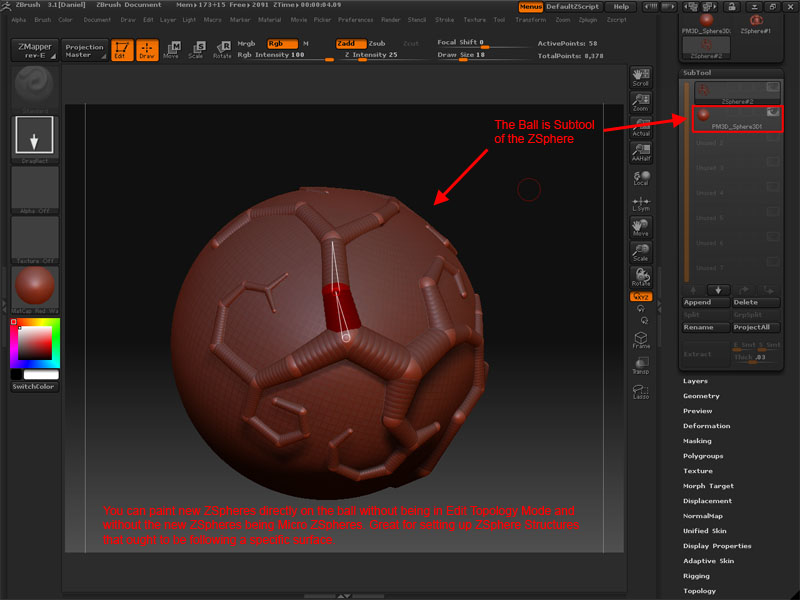Open Projection Master

pyautogui.click(x=84, y=50)
